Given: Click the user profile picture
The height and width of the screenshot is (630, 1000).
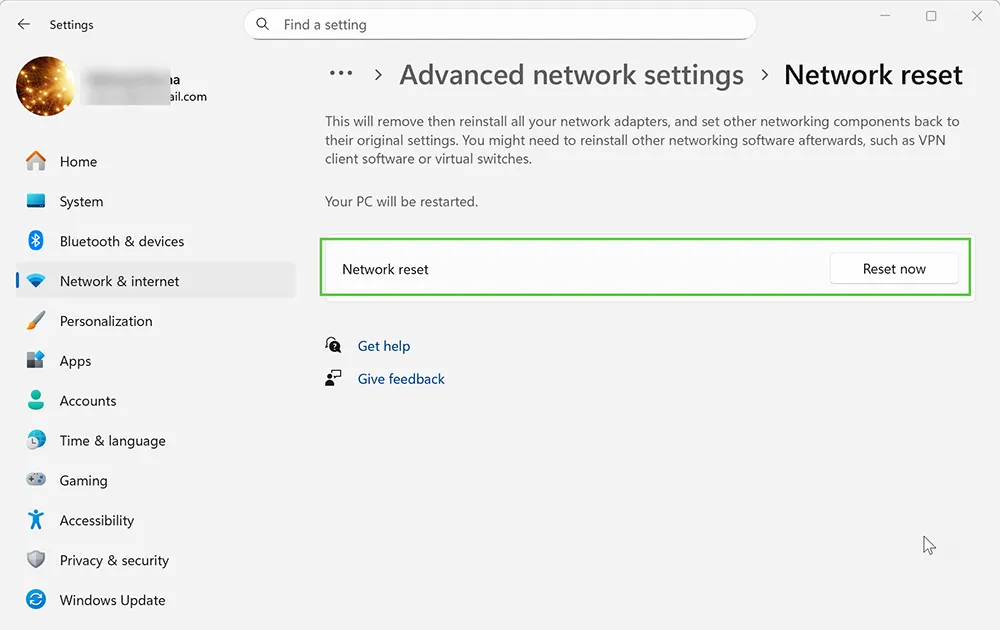Looking at the screenshot, I should click(45, 87).
